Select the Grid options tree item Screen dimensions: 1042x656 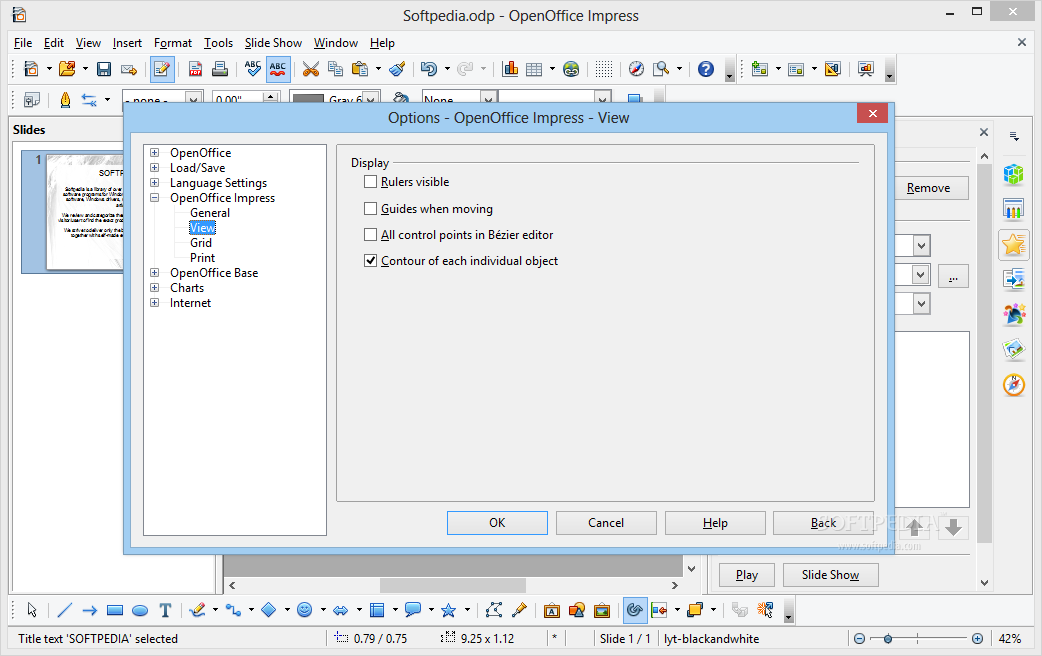[201, 243]
